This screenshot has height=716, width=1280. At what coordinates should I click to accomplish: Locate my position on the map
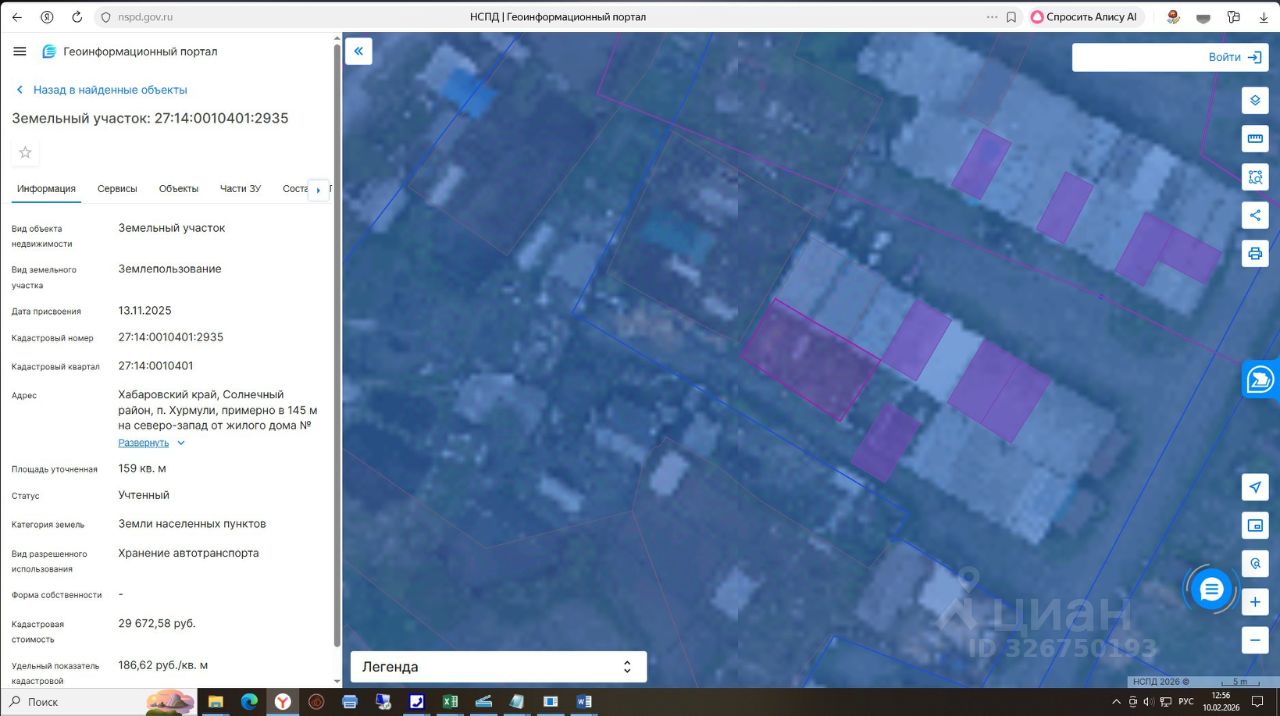[x=1255, y=487]
